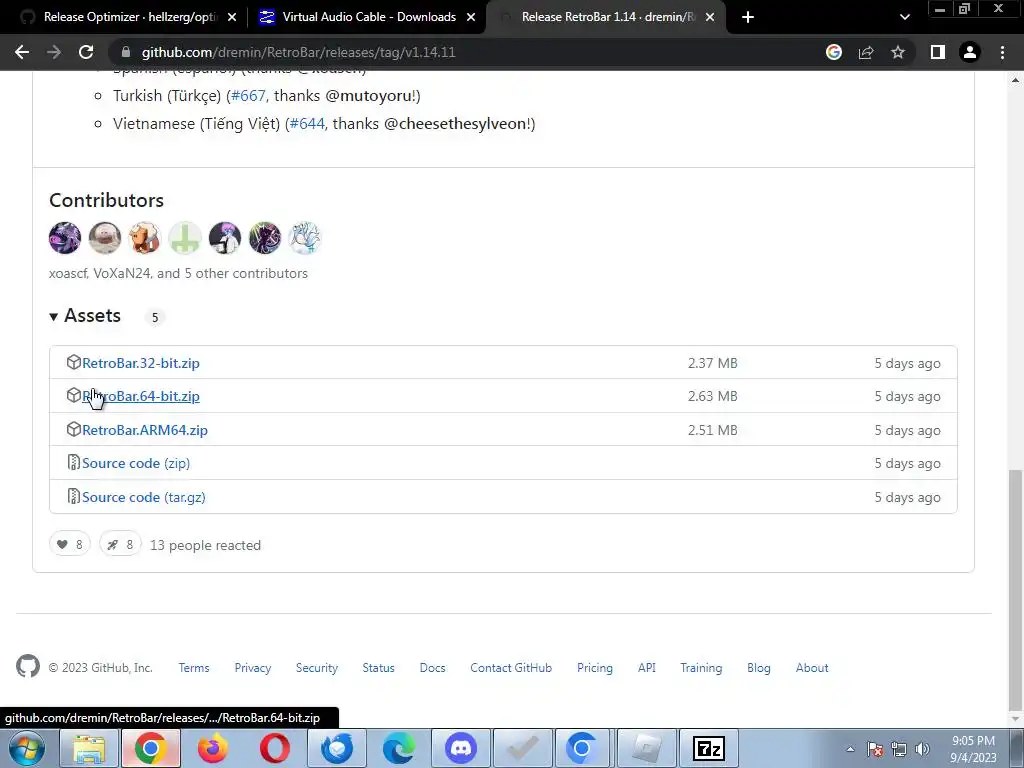Bookmark this page with star icon
Image resolution: width=1024 pixels, height=768 pixels.
898,52
